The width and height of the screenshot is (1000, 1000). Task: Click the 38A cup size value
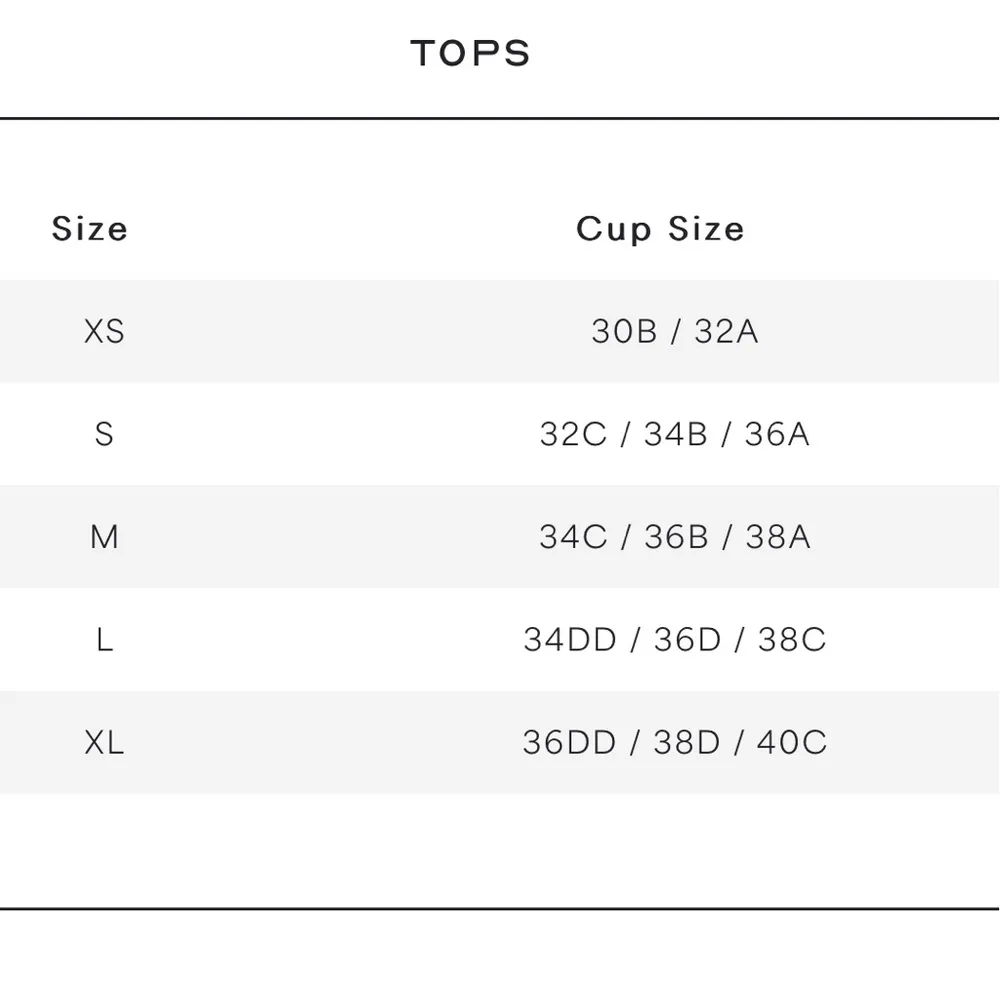pos(778,537)
